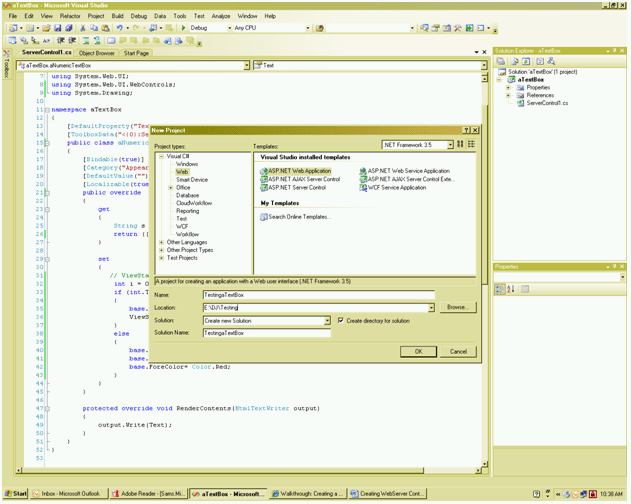The image size is (631, 504).
Task: Toggle Create directory for solution checkbox
Action: click(x=341, y=321)
